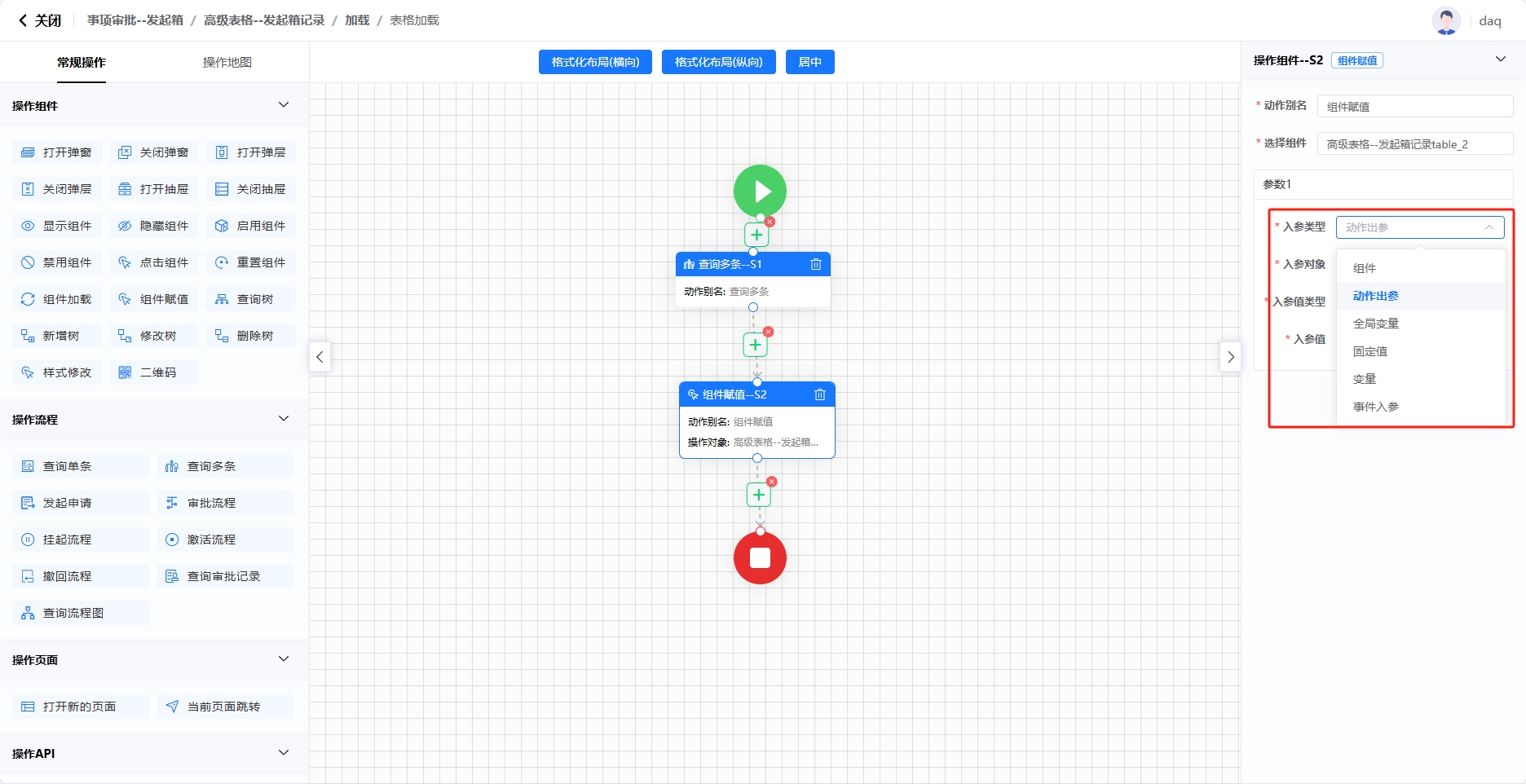Click the 动作别名 input field

(x=1414, y=106)
